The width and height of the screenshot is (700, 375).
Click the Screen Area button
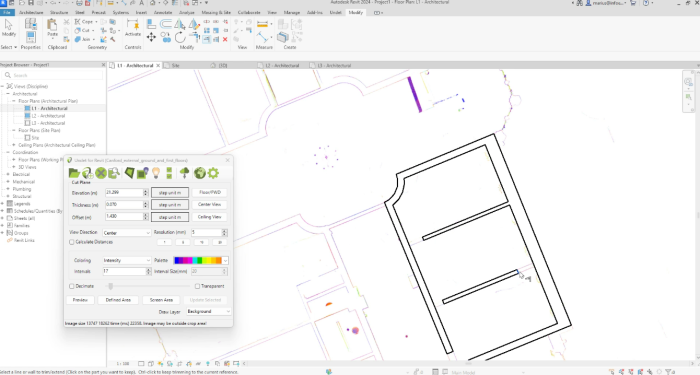[x=161, y=300]
